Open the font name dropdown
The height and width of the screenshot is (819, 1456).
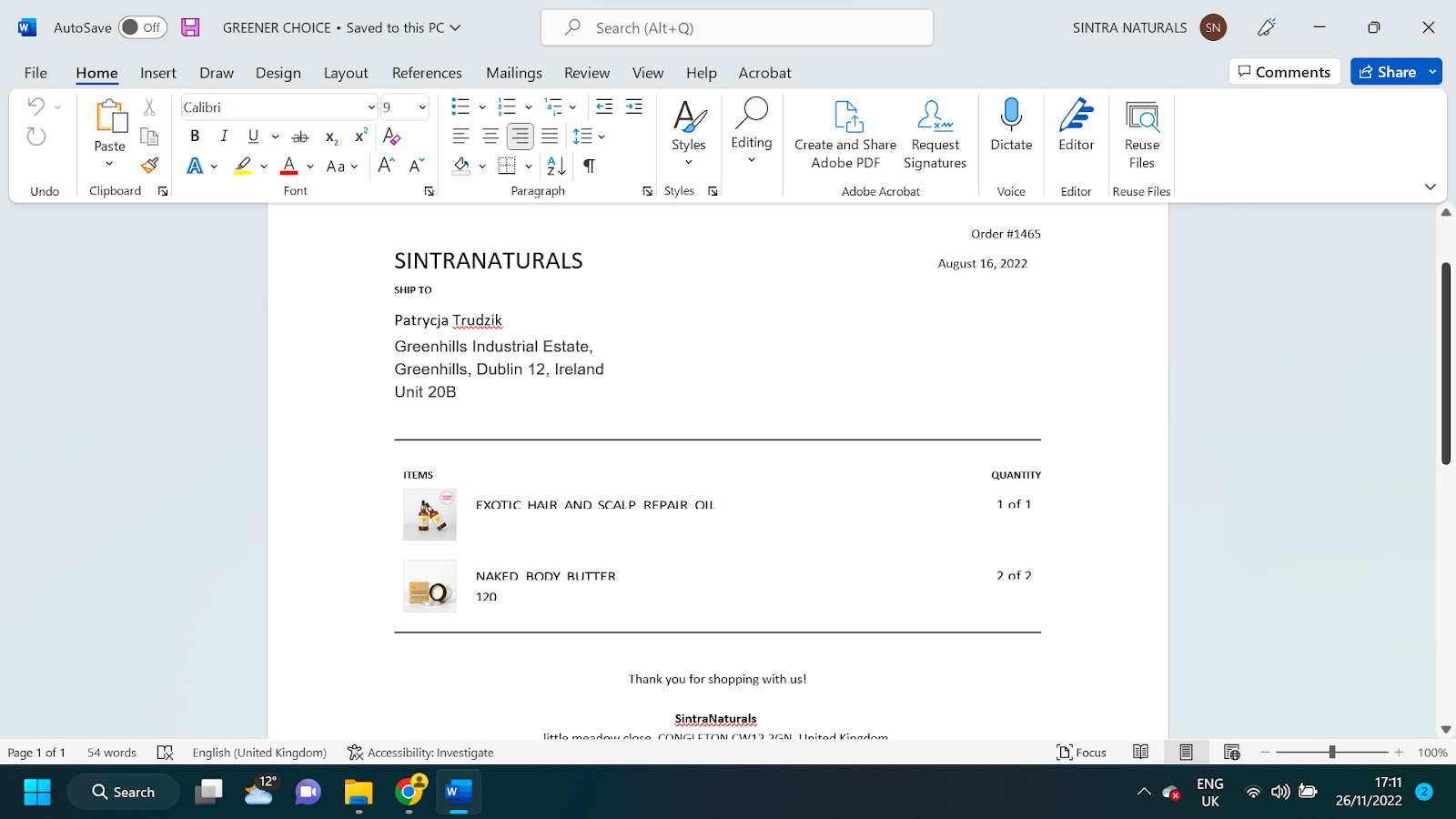(371, 107)
